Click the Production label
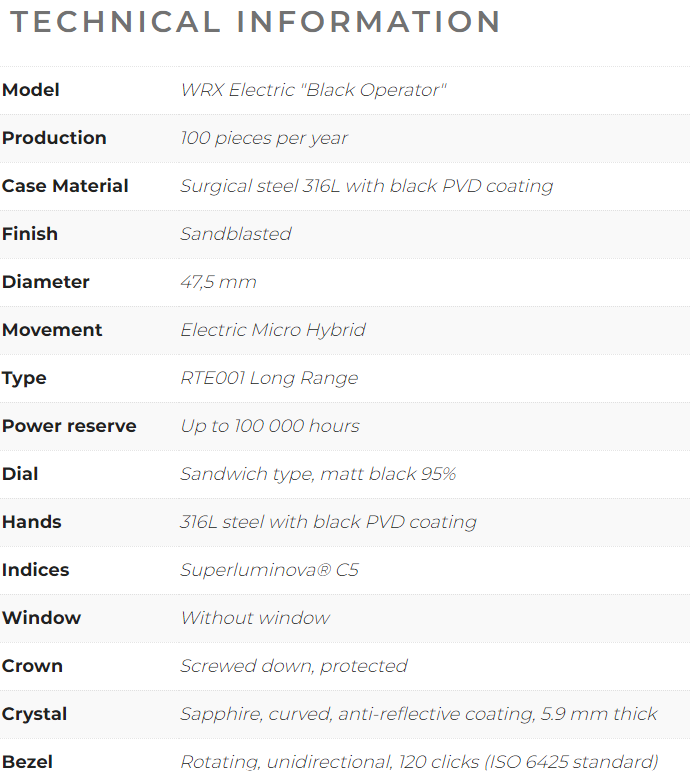The width and height of the screenshot is (690, 772). click(54, 138)
